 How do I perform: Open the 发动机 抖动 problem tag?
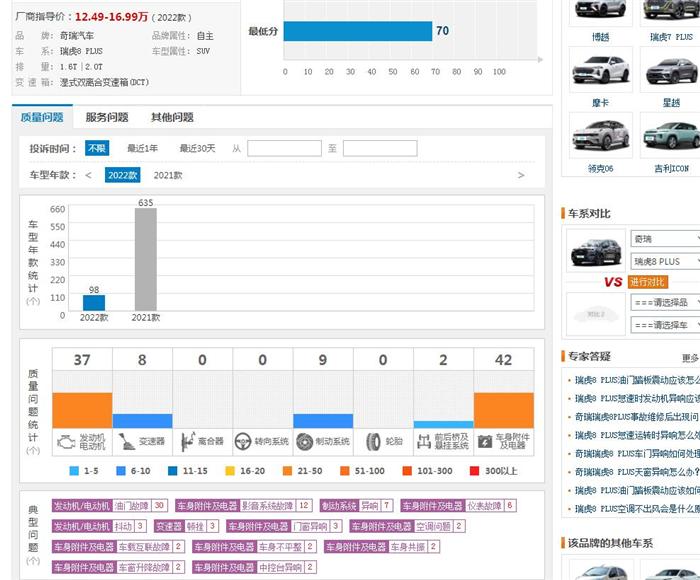[99, 526]
